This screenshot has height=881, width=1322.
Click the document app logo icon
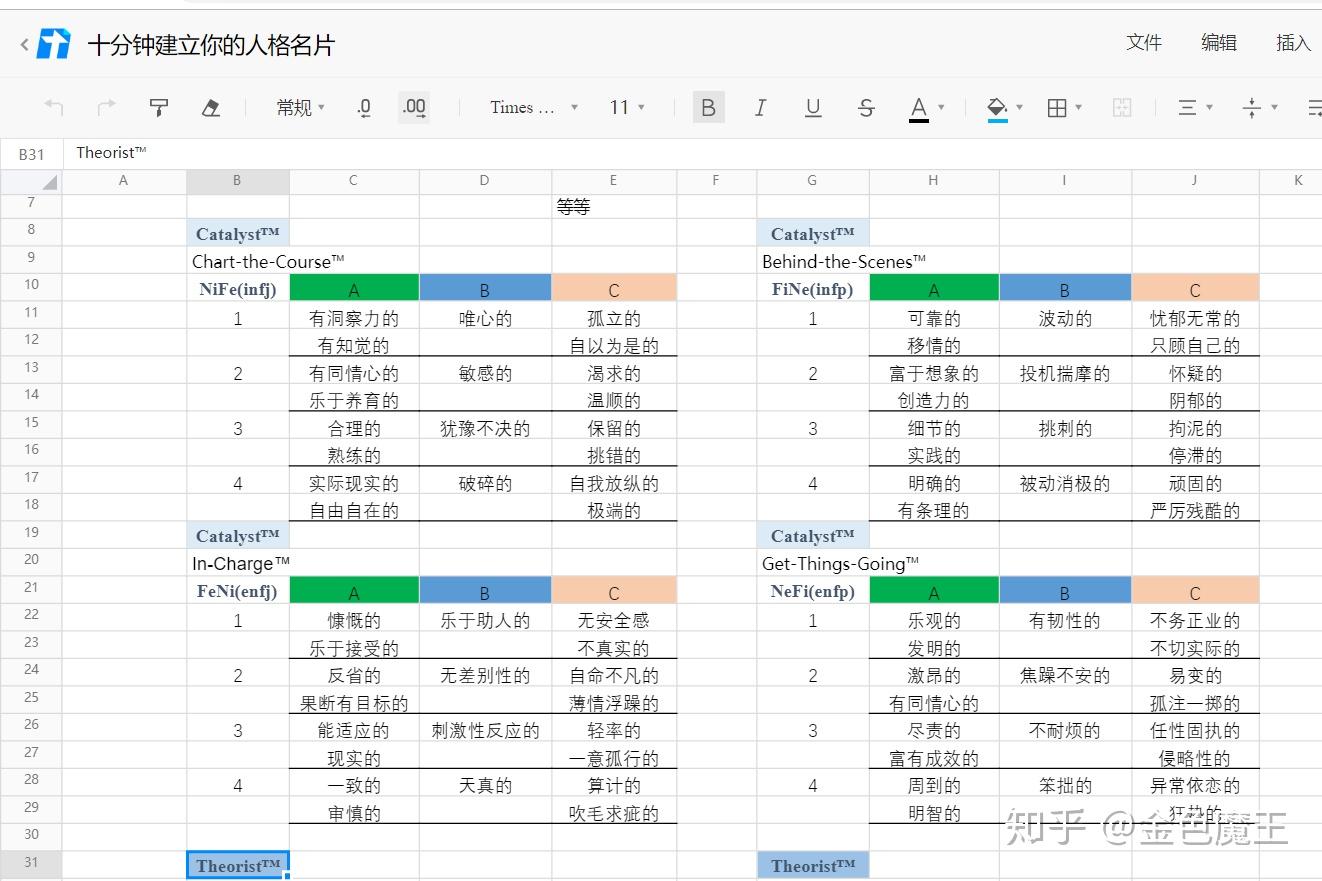click(55, 43)
